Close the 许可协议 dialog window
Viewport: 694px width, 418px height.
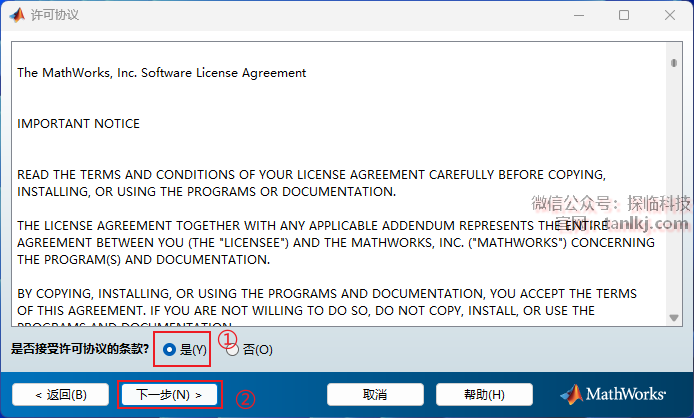click(x=671, y=15)
